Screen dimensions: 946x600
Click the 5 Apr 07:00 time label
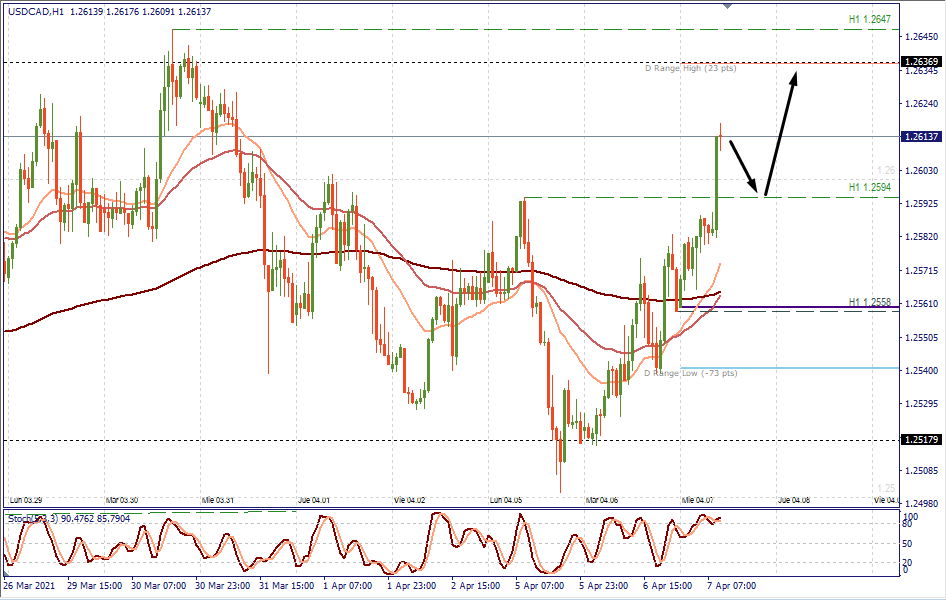pos(539,586)
